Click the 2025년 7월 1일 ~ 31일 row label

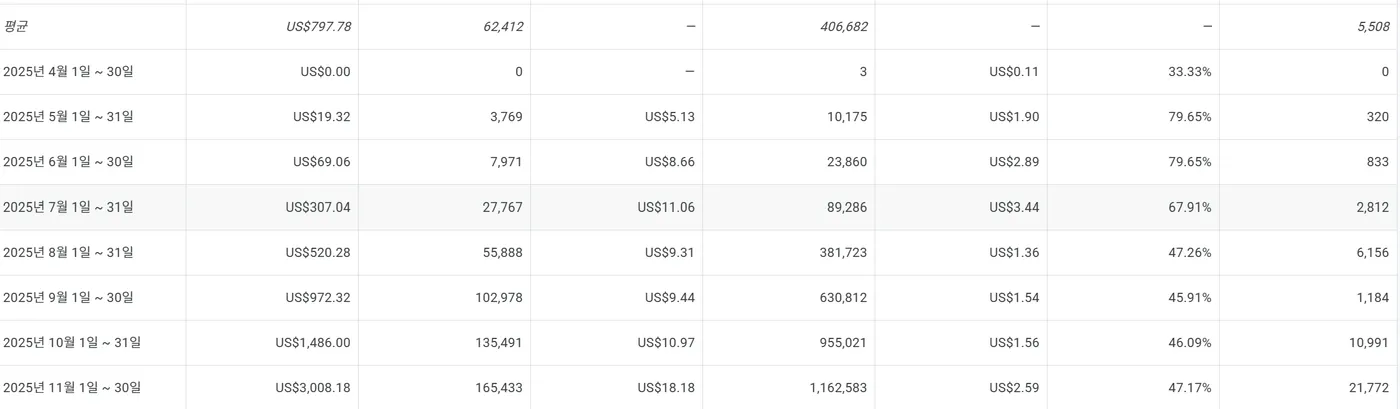(68, 207)
